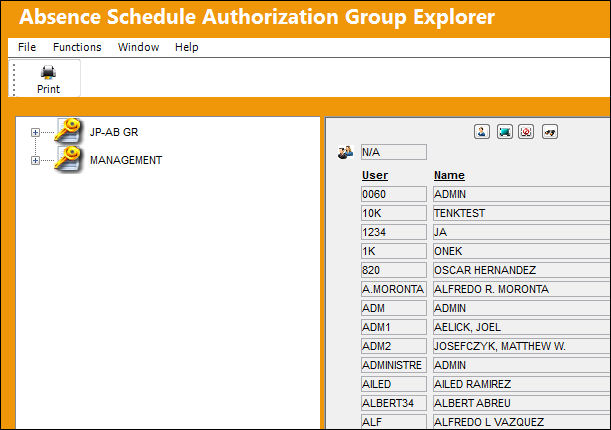
Task: Click the single user icon button
Action: (x=482, y=132)
